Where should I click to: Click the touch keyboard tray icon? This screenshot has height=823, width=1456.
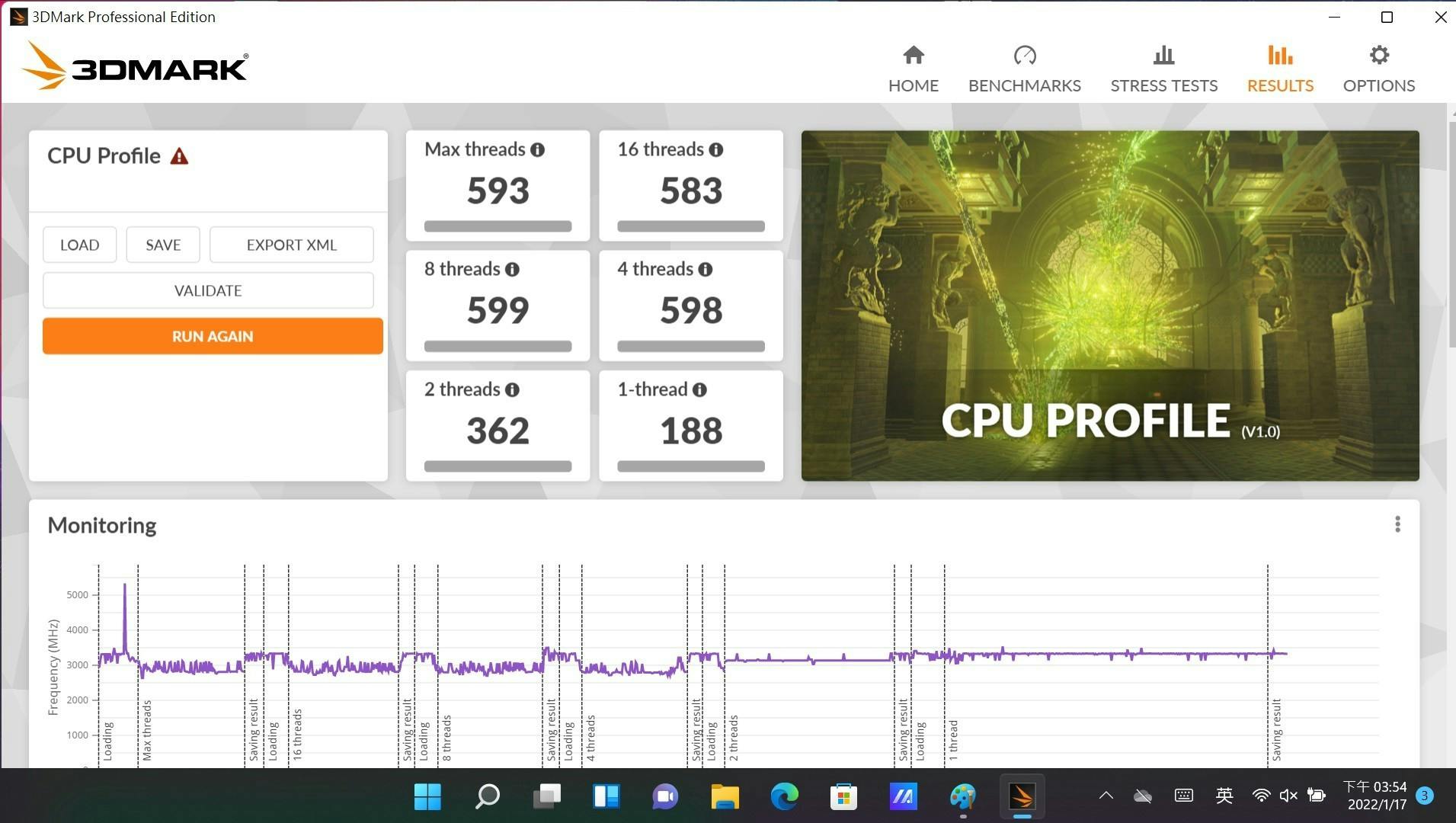coord(1183,796)
